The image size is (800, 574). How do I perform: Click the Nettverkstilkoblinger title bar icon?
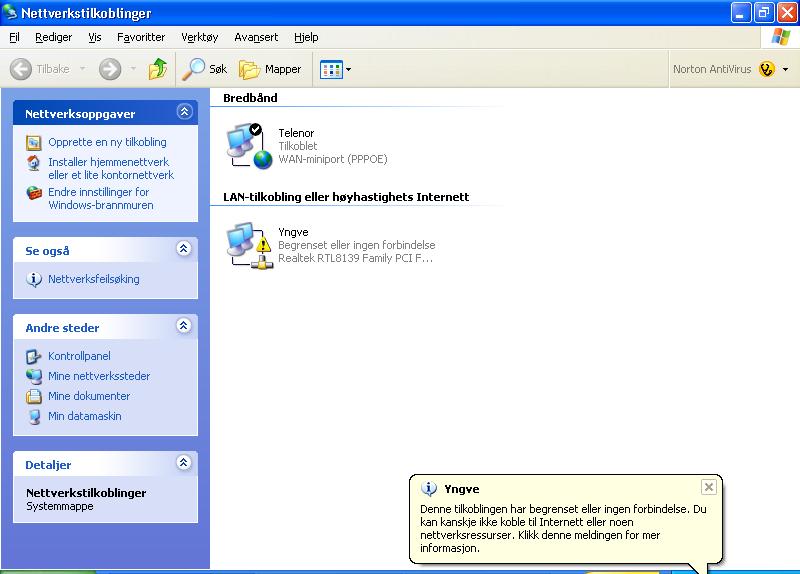pos(10,12)
